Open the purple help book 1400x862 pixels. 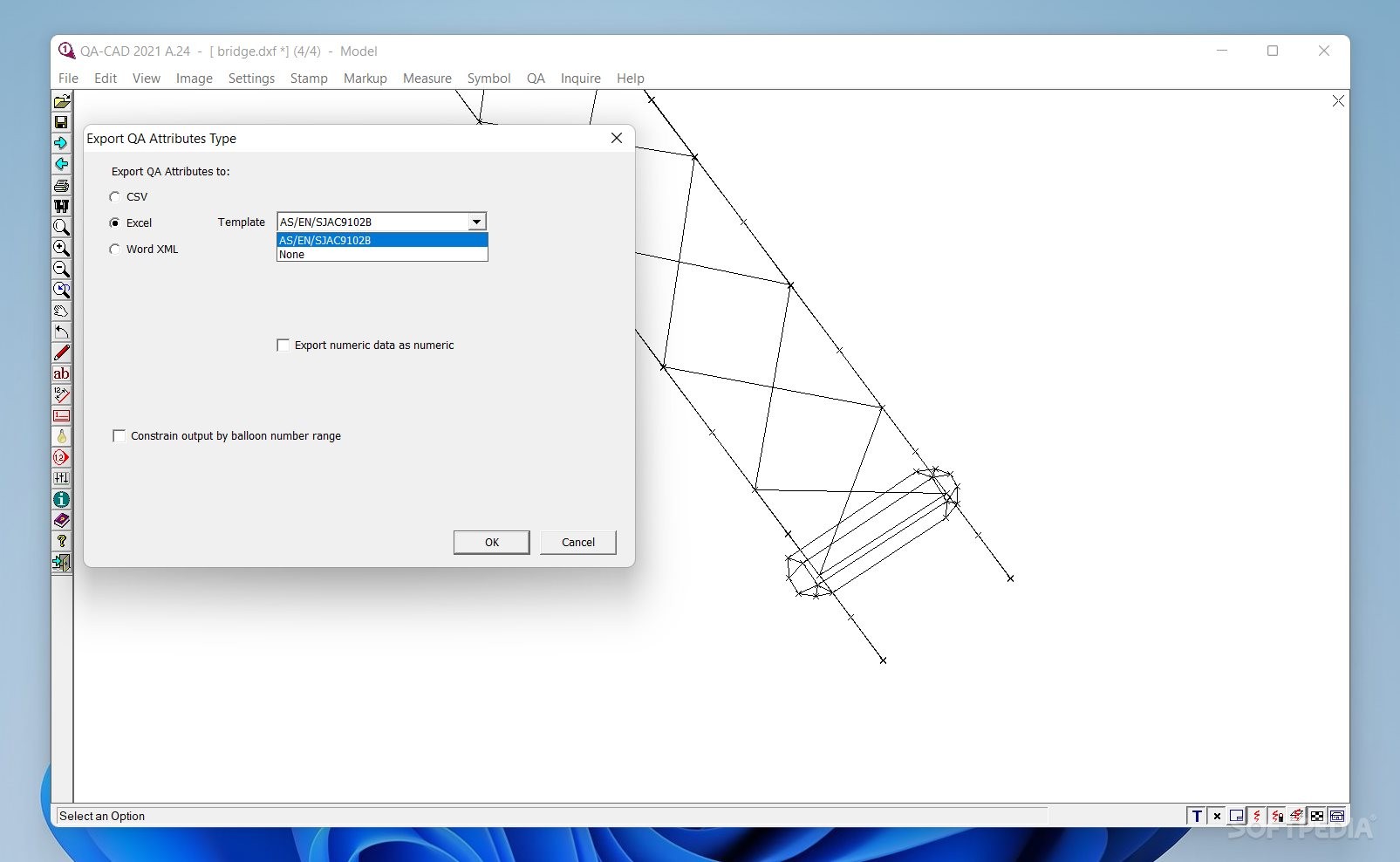pyautogui.click(x=61, y=521)
